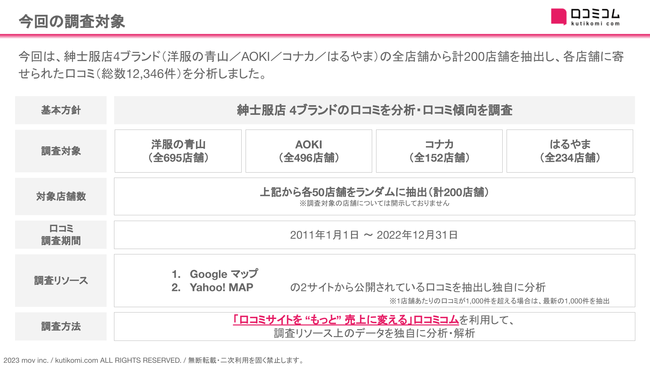This screenshot has width=650, height=366.
Task: Click the 今回の調査対象 slide title
Action: [72, 21]
